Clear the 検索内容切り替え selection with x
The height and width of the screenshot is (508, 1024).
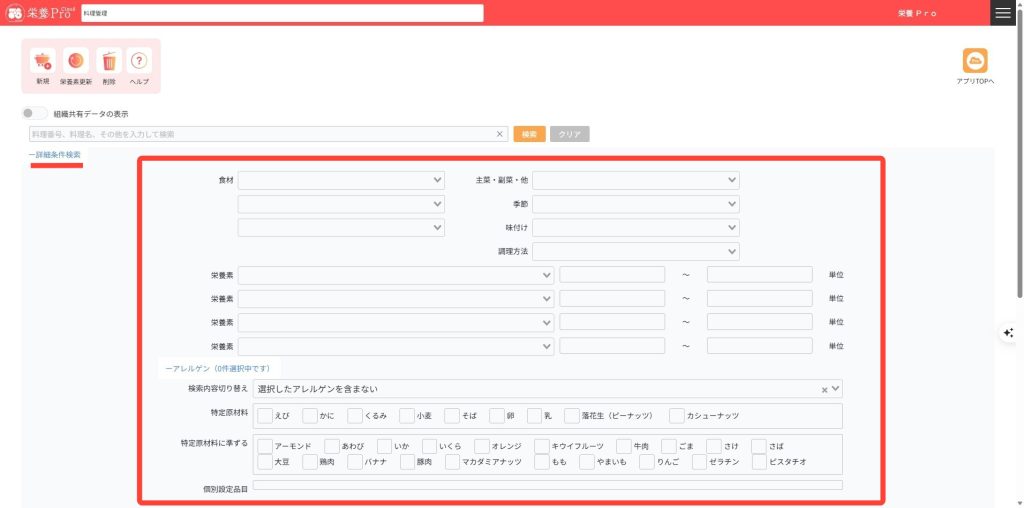pyautogui.click(x=824, y=390)
